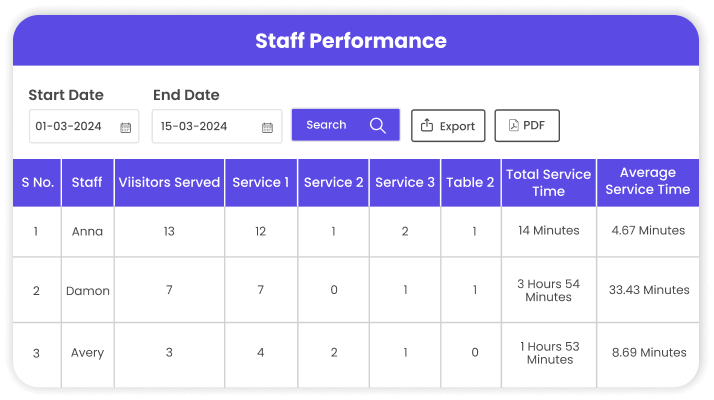Open Start Date calendar picker icon
This screenshot has height=400, width=714.
[126, 127]
